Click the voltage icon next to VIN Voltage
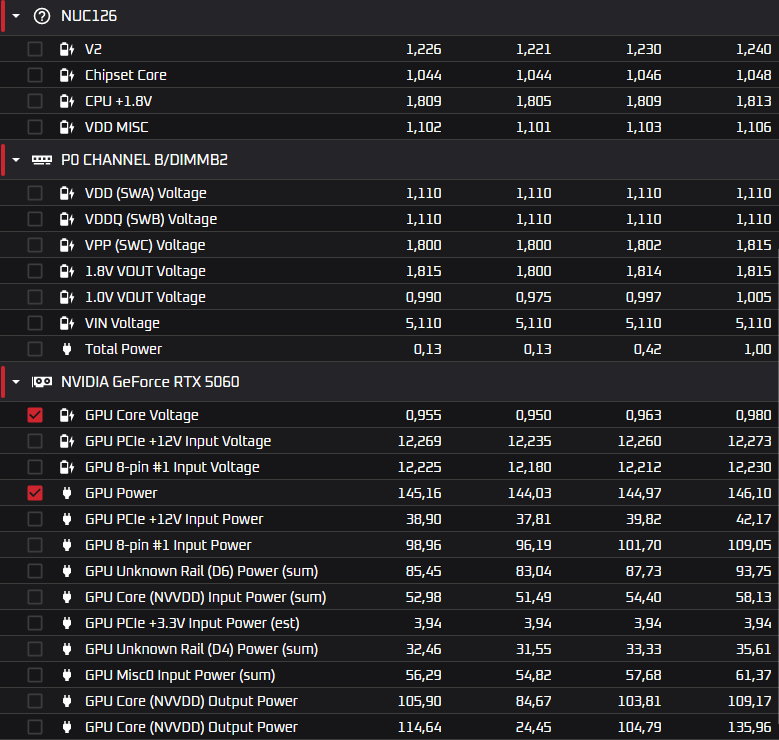779x740 pixels. click(x=66, y=323)
